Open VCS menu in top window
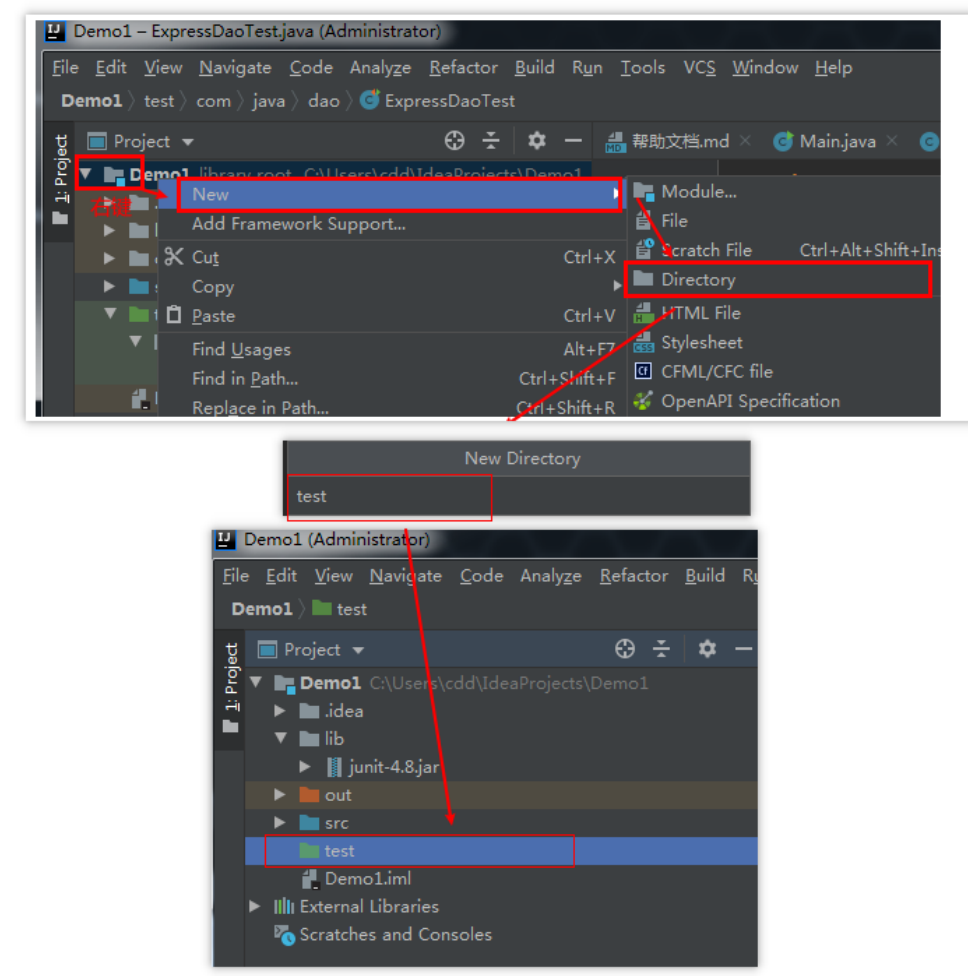Viewport: 968px width, 976px height. [x=699, y=67]
